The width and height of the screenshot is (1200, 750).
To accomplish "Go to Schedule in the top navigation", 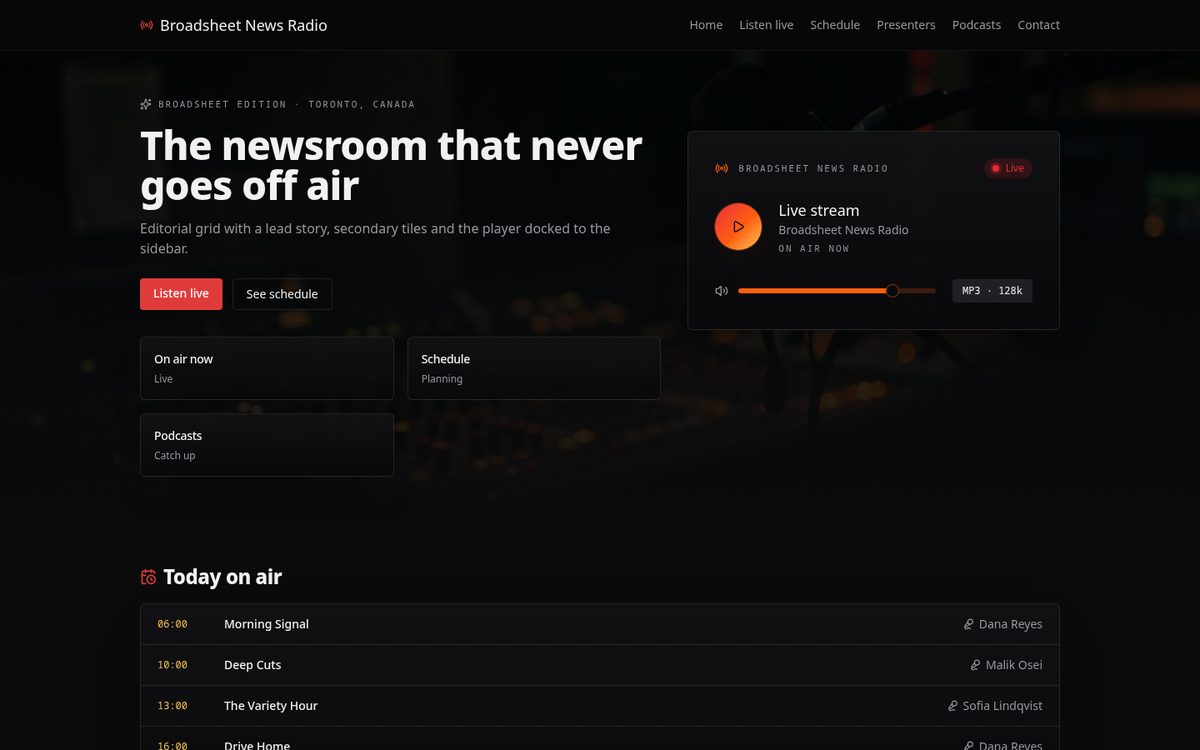I will [x=835, y=25].
